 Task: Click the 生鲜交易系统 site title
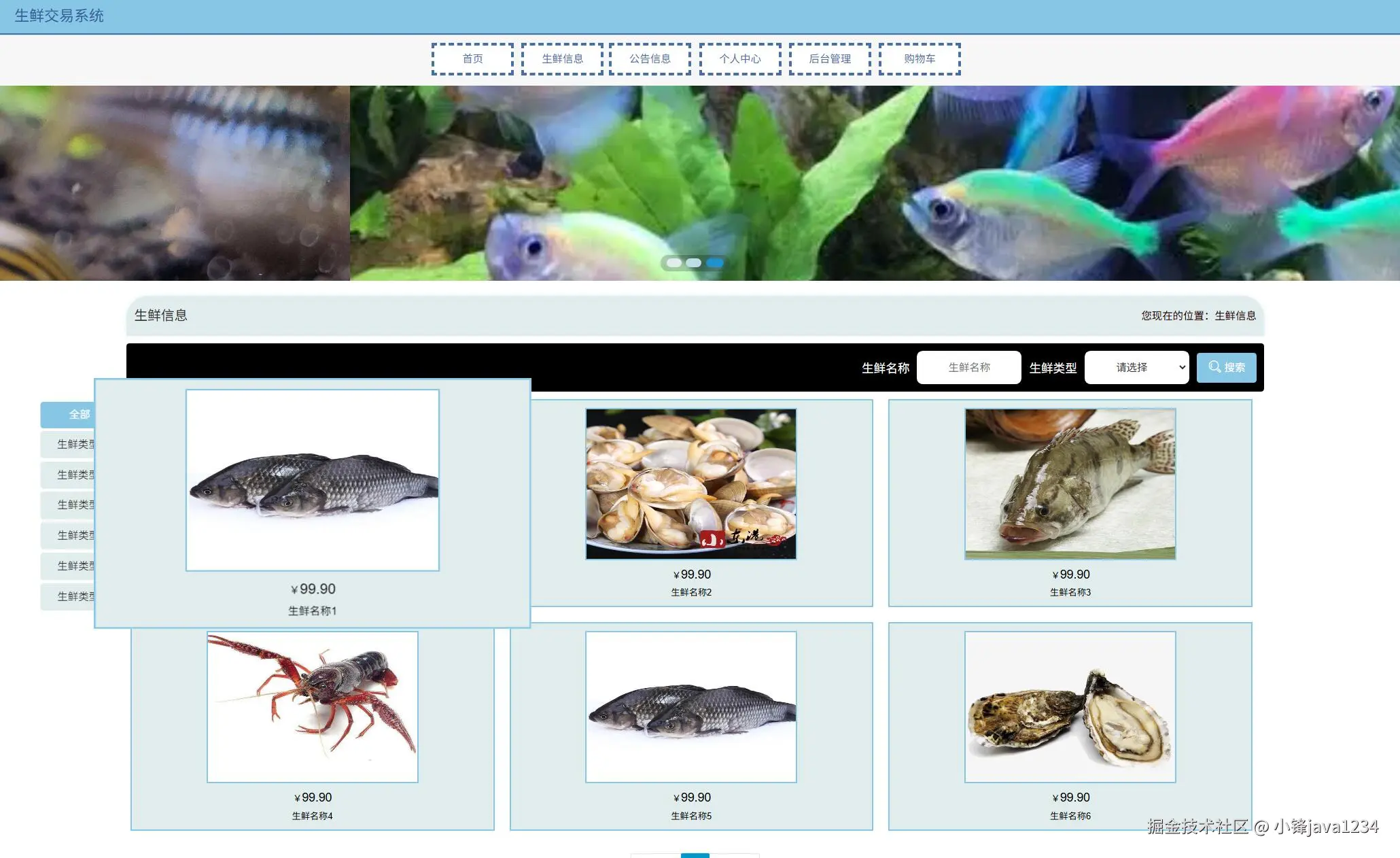[x=59, y=16]
